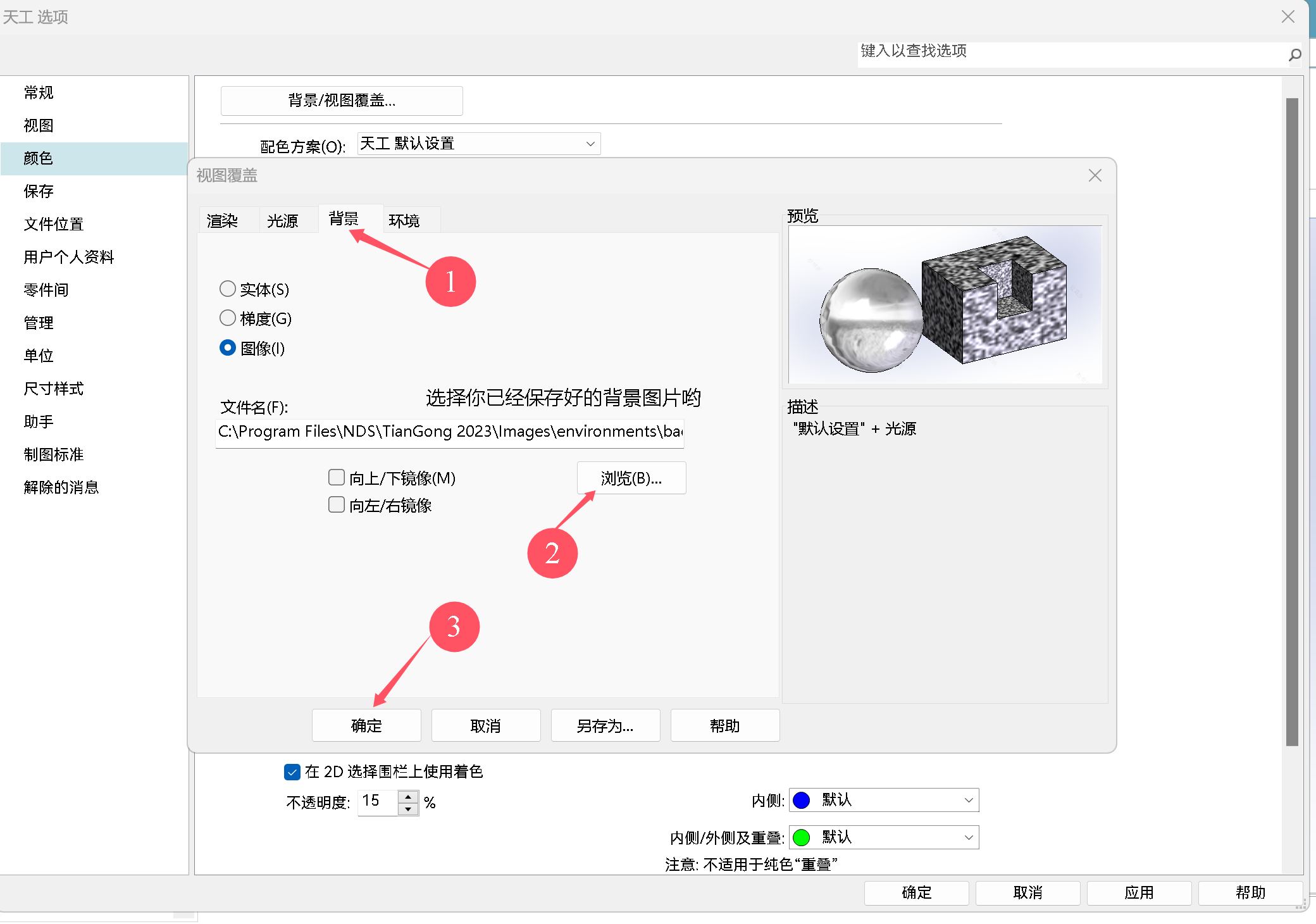Screen dimensions: 1316x924
Task: Open the 内侧/外侧及重叠 color dropdown
Action: [884, 837]
